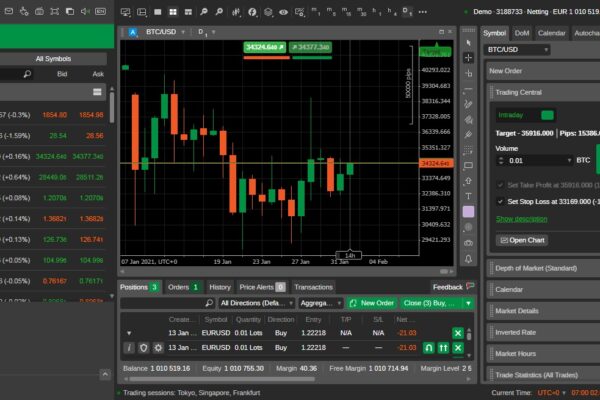Click the chart horizontal scrollbar thumb

click(x=444, y=271)
